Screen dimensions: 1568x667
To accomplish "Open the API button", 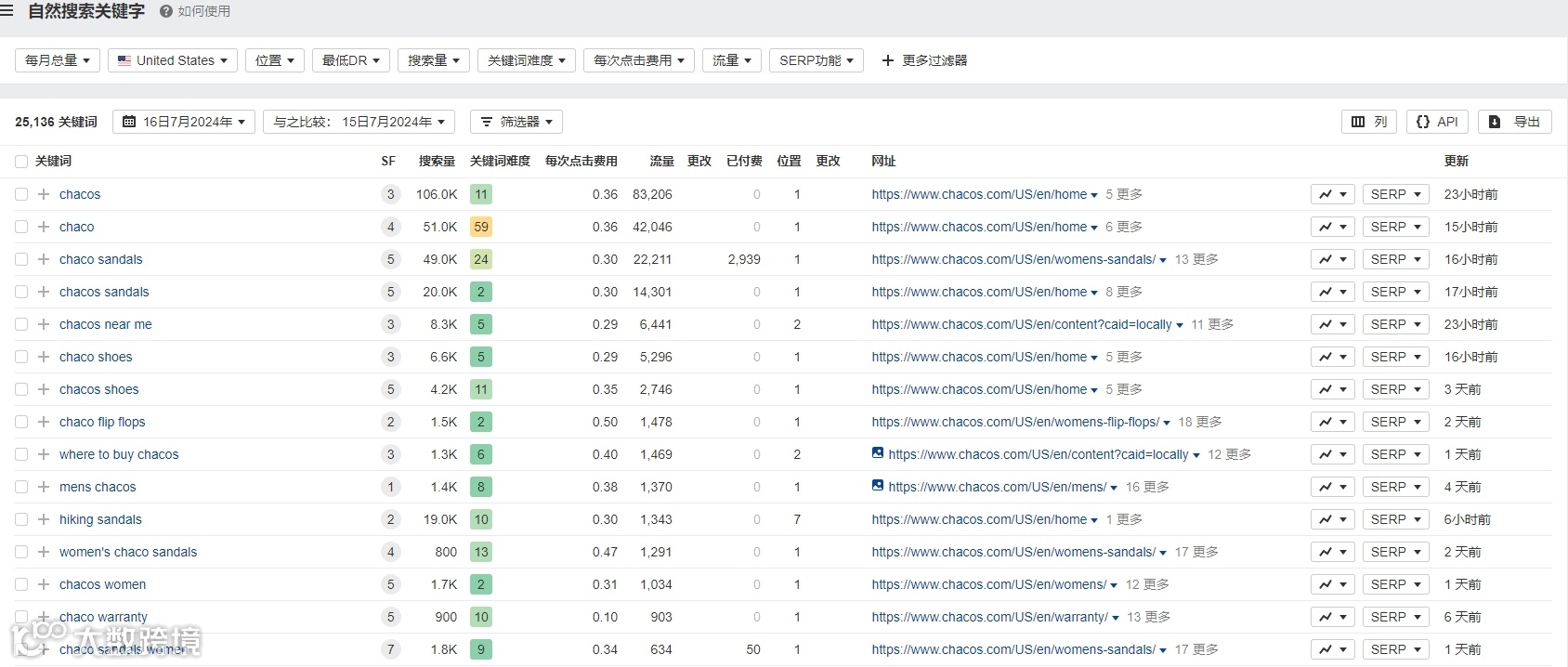I will click(1437, 122).
